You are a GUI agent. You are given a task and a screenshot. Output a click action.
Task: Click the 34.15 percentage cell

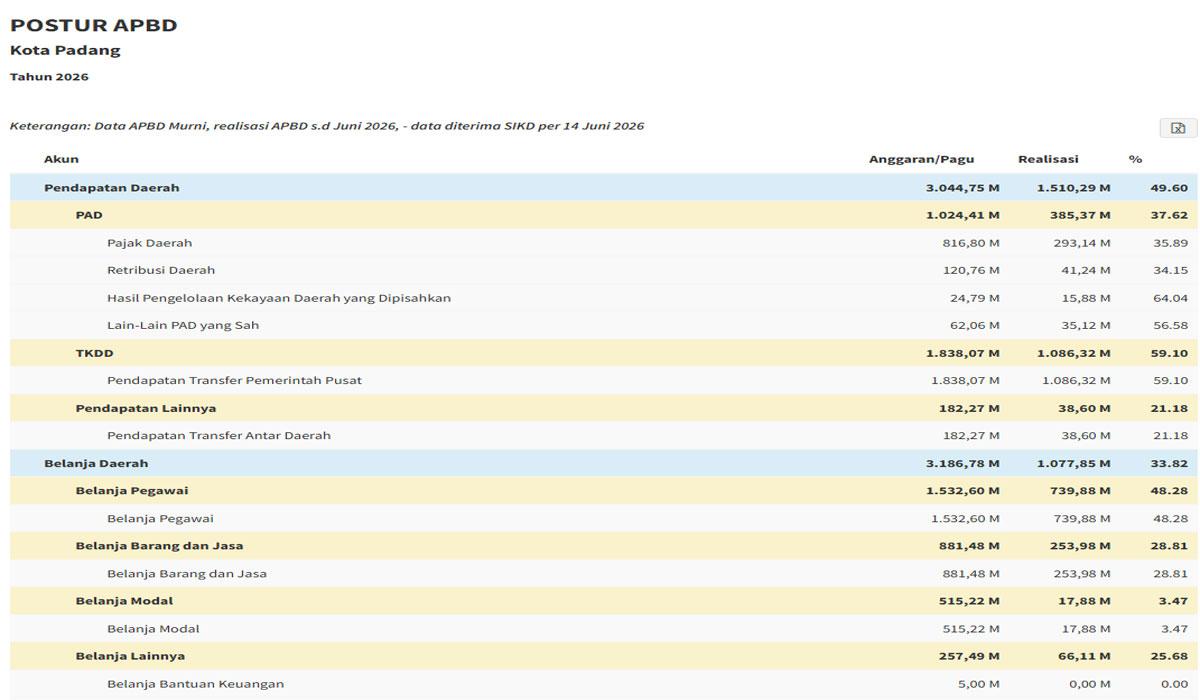[x=1170, y=270]
